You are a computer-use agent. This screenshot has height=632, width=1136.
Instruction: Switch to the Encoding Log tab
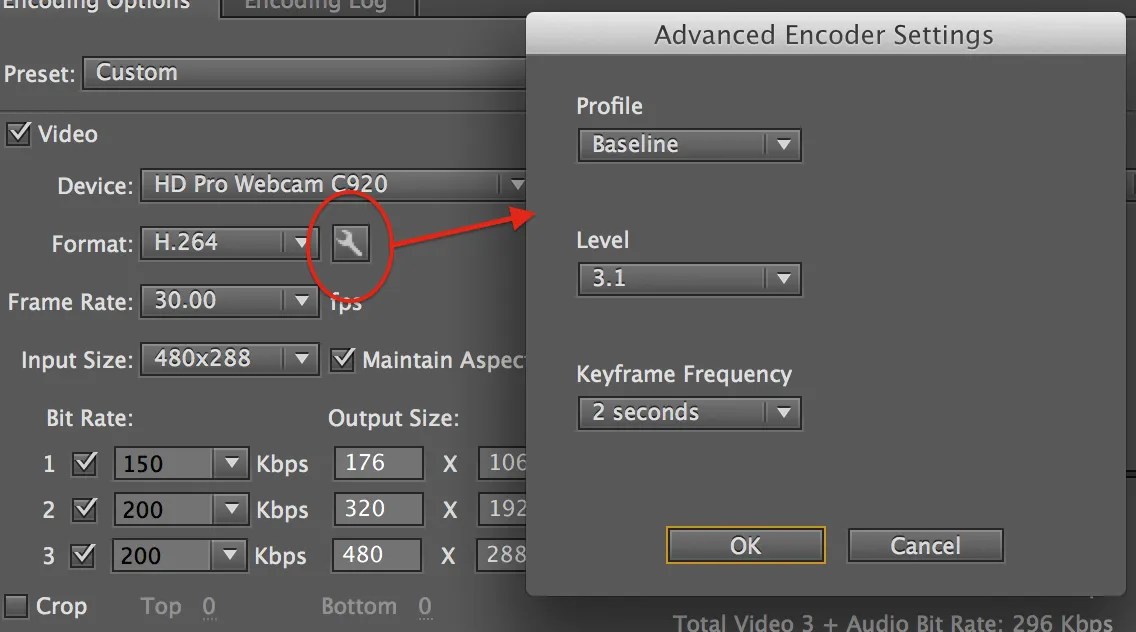tap(316, 6)
